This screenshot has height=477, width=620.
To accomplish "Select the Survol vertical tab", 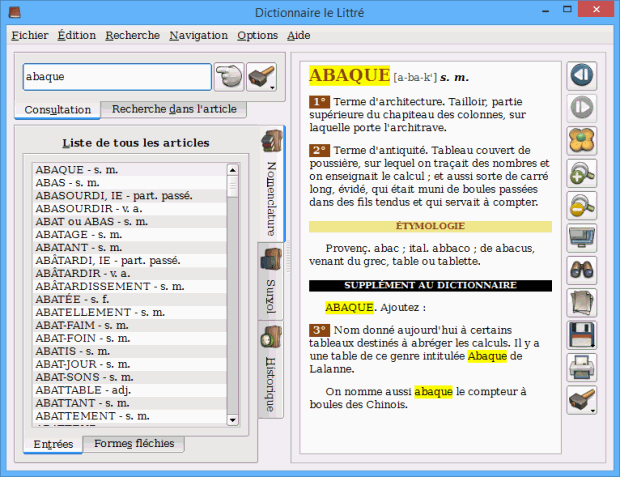I will 270,281.
